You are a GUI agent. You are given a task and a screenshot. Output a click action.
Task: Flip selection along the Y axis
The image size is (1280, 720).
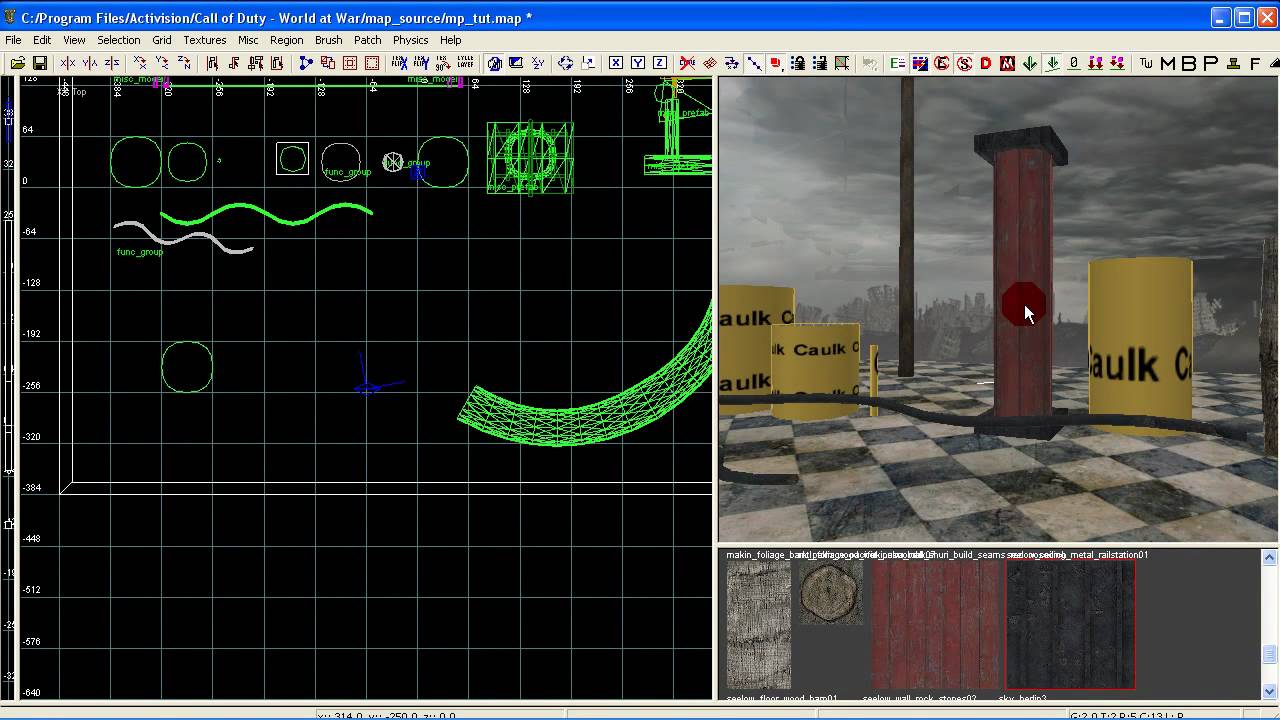pos(90,63)
